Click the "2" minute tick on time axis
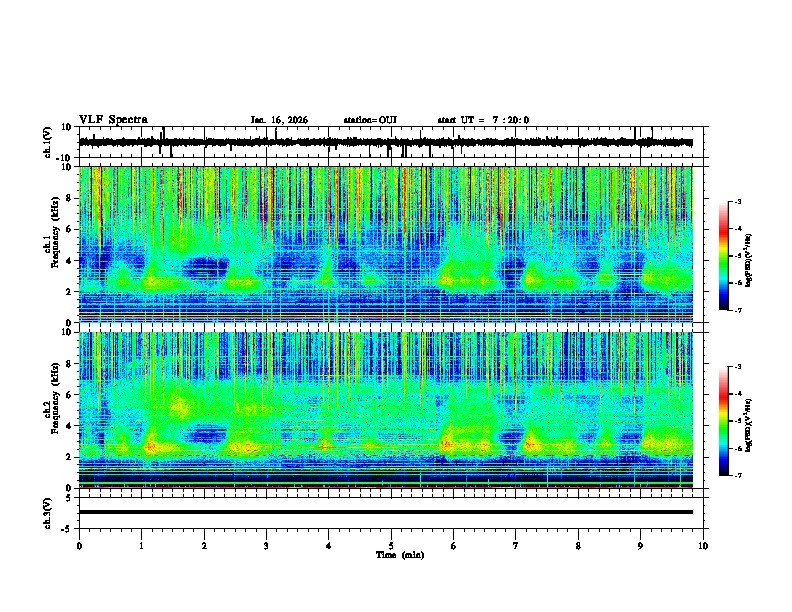The height and width of the screenshot is (612, 792). pyautogui.click(x=204, y=546)
